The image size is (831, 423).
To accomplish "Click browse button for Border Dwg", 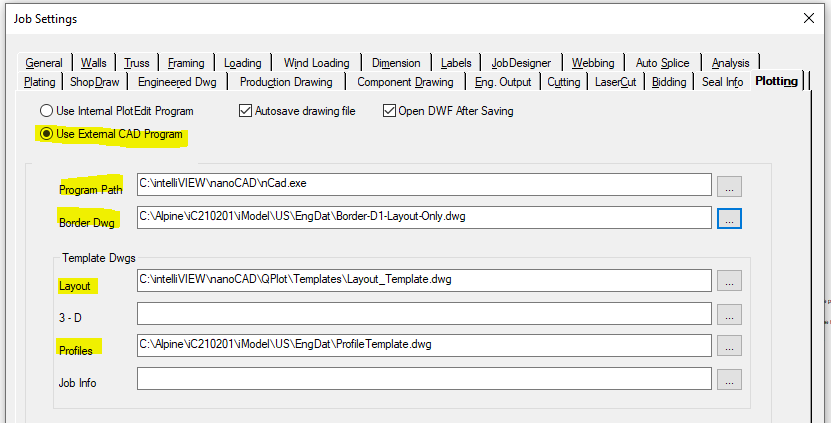I will click(x=729, y=217).
